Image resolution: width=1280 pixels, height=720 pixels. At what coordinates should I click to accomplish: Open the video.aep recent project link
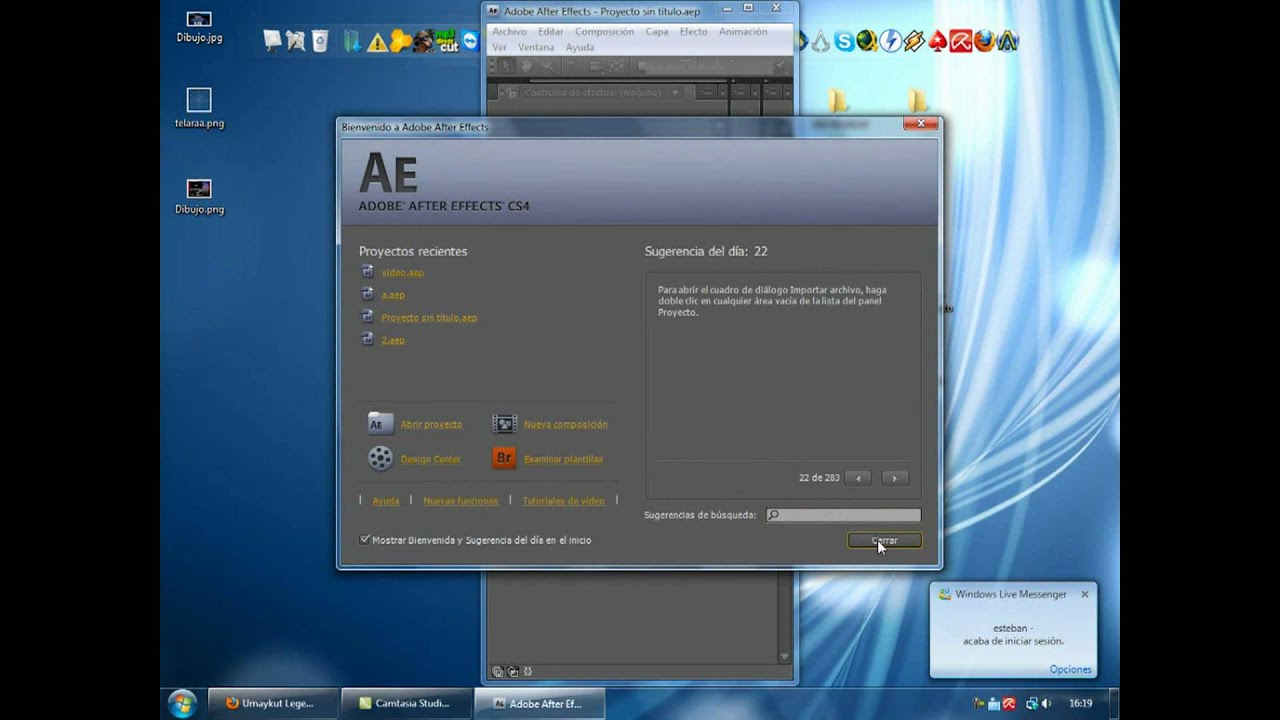pos(402,272)
